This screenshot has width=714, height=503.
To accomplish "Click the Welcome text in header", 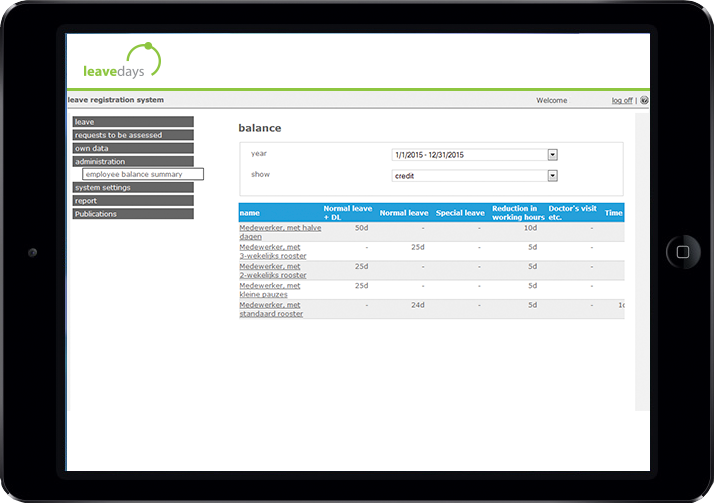I will [x=551, y=100].
